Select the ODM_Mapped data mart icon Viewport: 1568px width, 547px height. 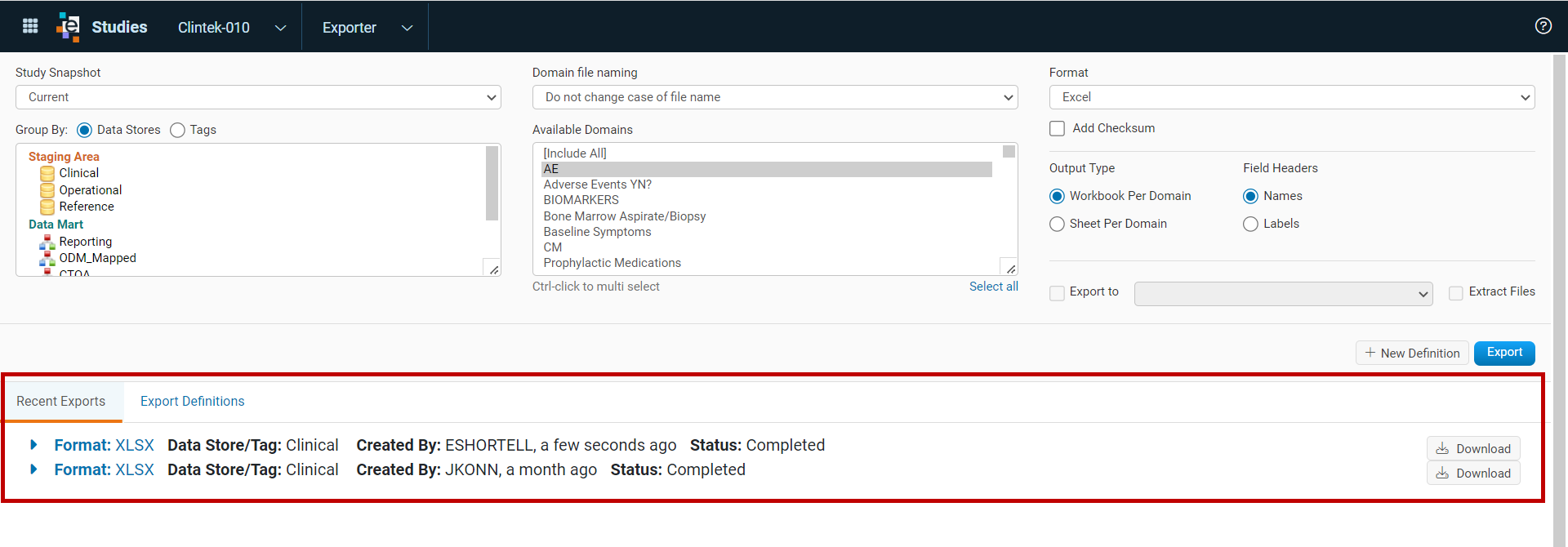click(x=47, y=259)
